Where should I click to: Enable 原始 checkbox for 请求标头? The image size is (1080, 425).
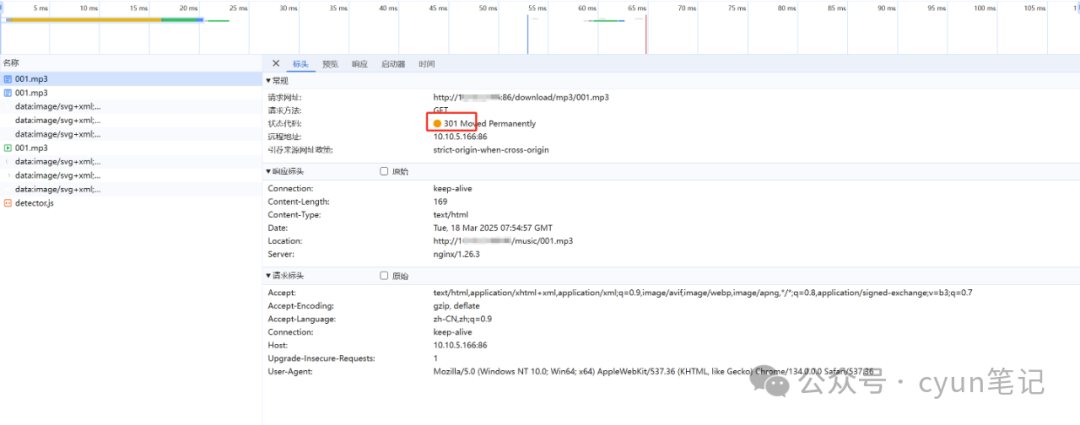click(x=384, y=276)
